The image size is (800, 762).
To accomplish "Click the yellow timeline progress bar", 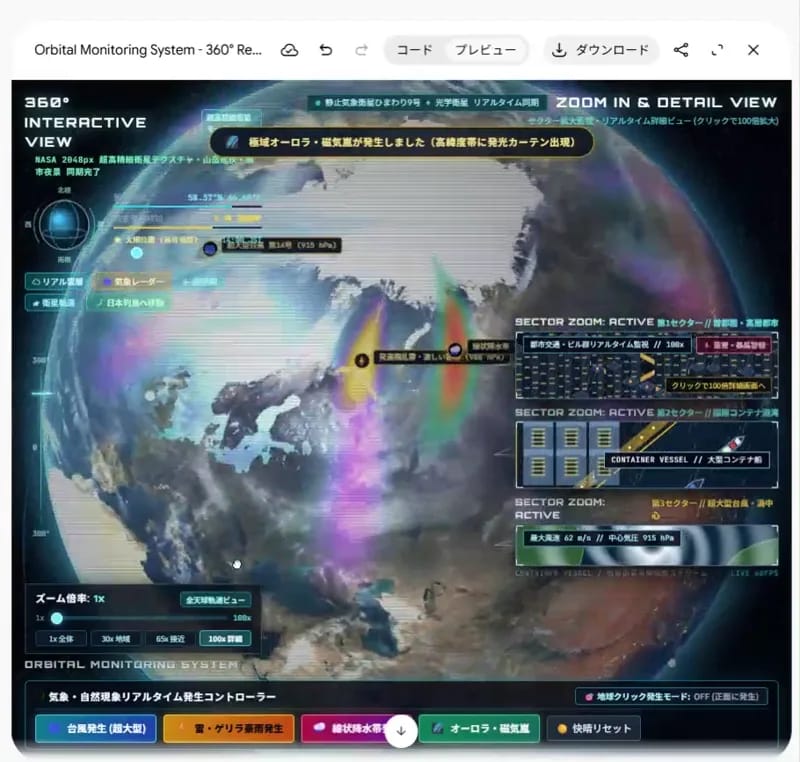I will coord(187,227).
